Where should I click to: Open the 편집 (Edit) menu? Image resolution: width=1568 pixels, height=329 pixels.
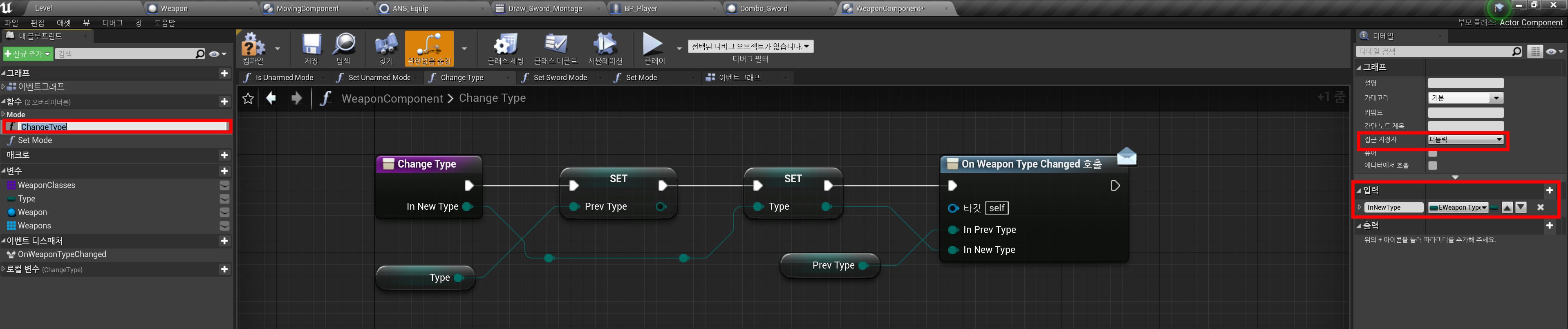[38, 23]
